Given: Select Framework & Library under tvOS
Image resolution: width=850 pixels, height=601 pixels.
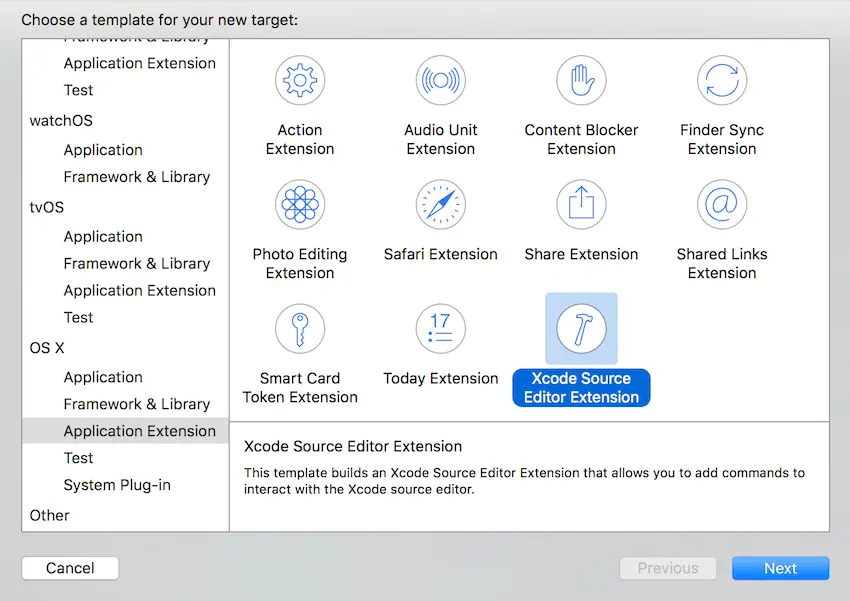Looking at the screenshot, I should coord(137,263).
